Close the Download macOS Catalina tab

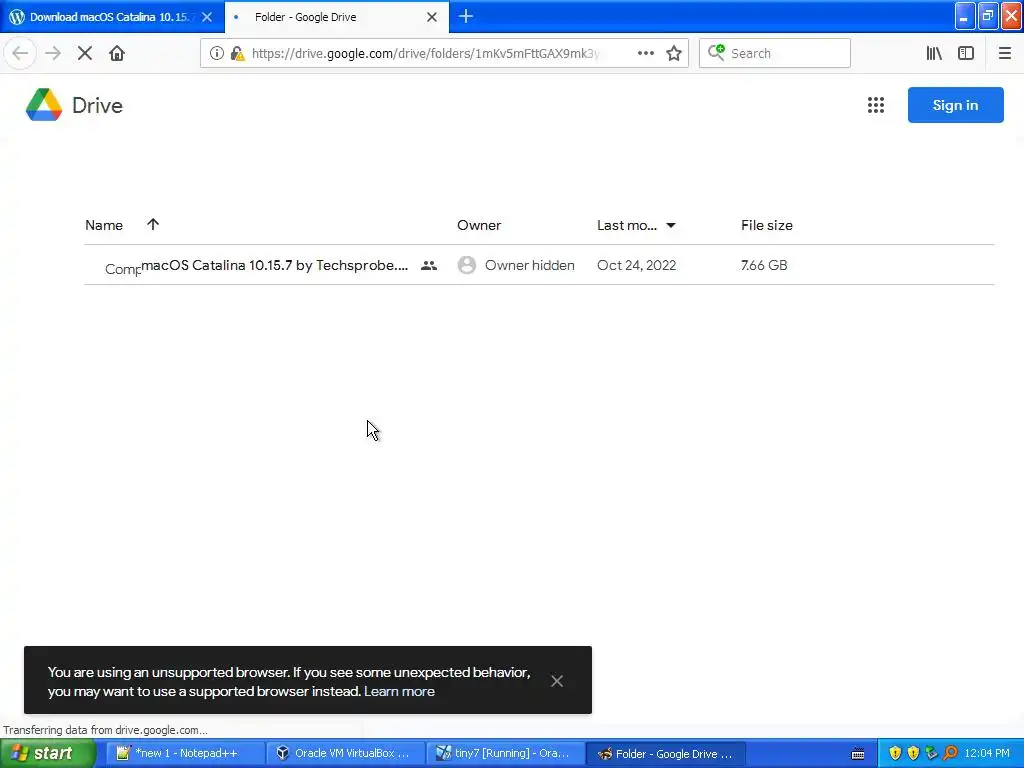coord(207,17)
